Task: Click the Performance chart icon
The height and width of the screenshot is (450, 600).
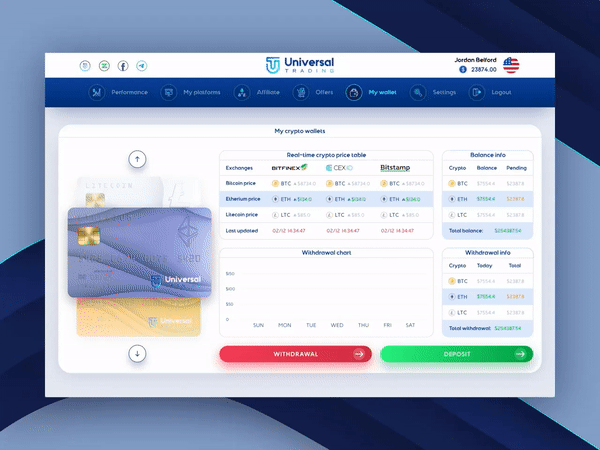Action: pyautogui.click(x=97, y=92)
